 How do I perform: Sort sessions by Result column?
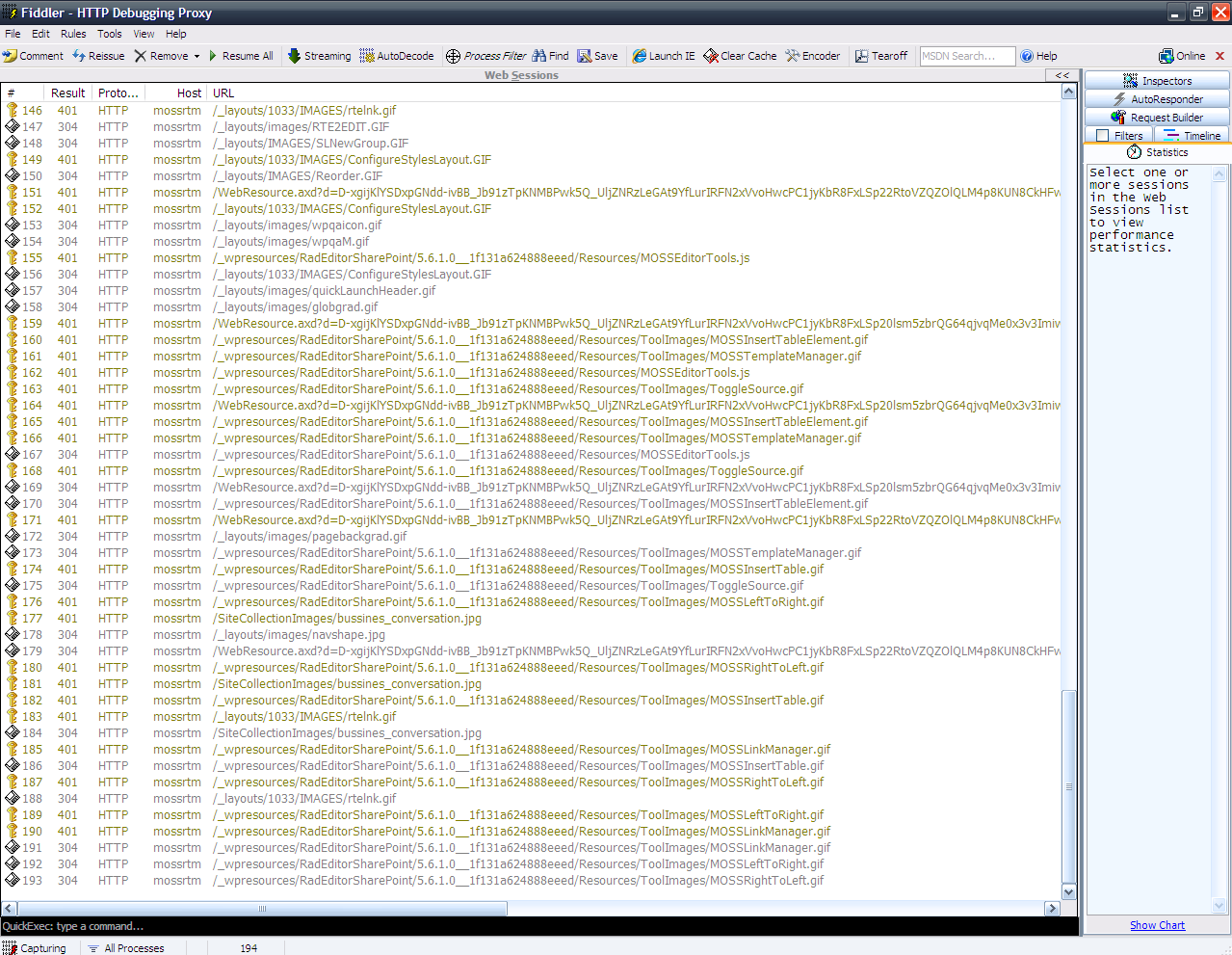coord(67,93)
